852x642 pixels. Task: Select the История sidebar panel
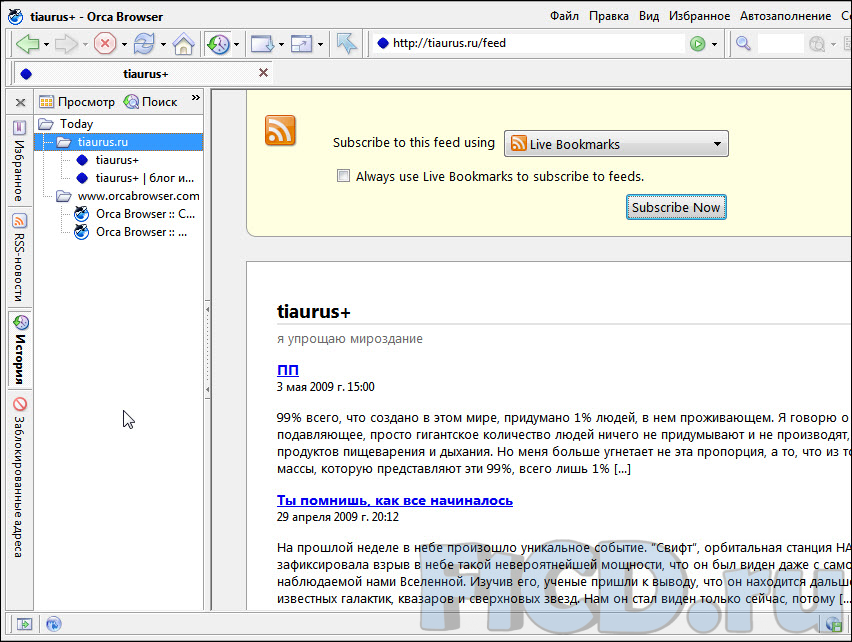point(20,350)
